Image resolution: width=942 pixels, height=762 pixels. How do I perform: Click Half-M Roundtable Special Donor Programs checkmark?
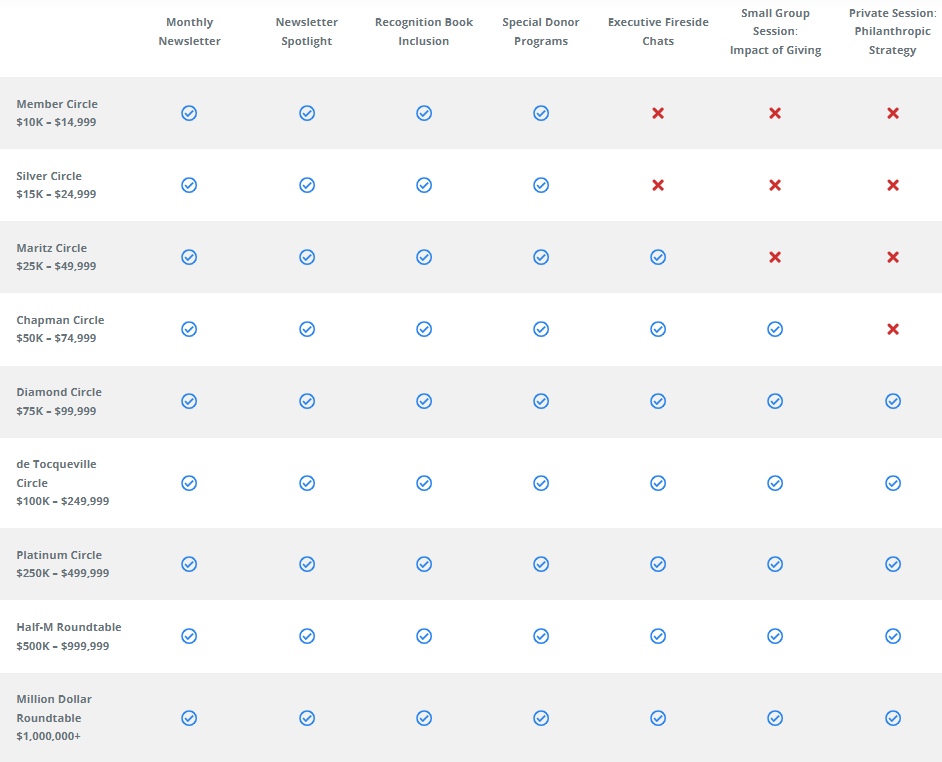[x=541, y=636]
